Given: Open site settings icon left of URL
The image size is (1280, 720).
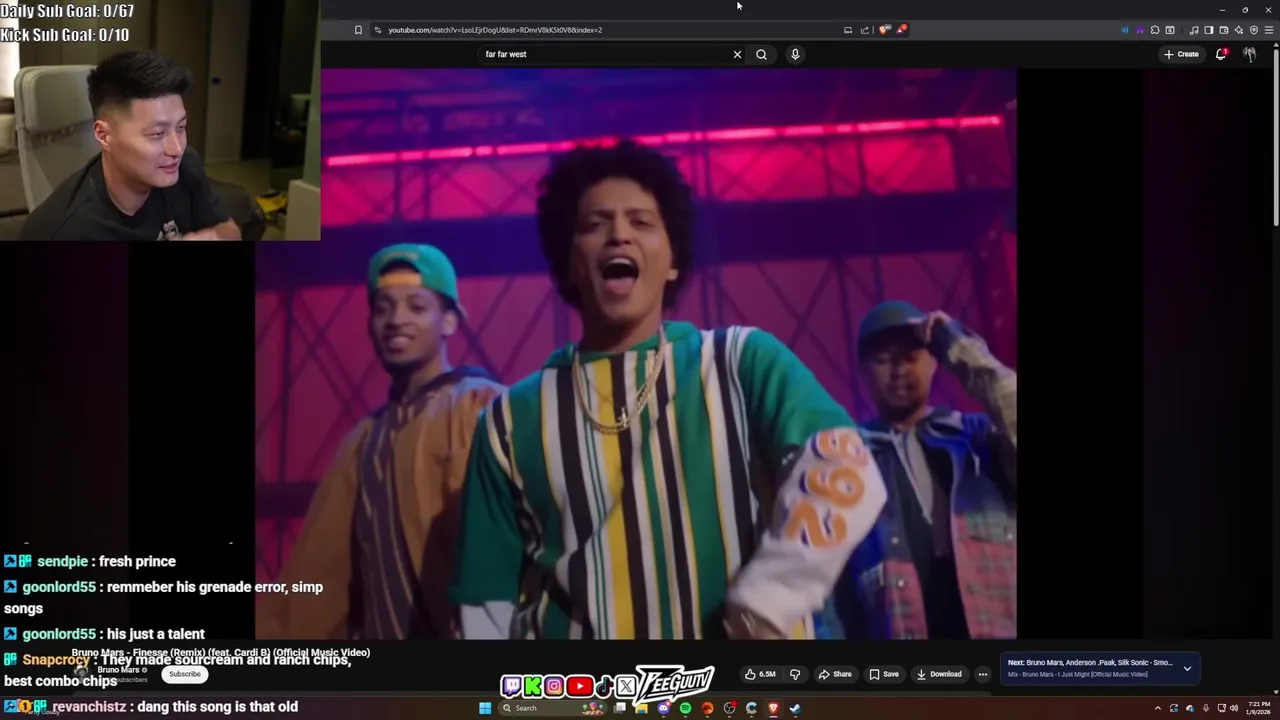Looking at the screenshot, I should (377, 30).
